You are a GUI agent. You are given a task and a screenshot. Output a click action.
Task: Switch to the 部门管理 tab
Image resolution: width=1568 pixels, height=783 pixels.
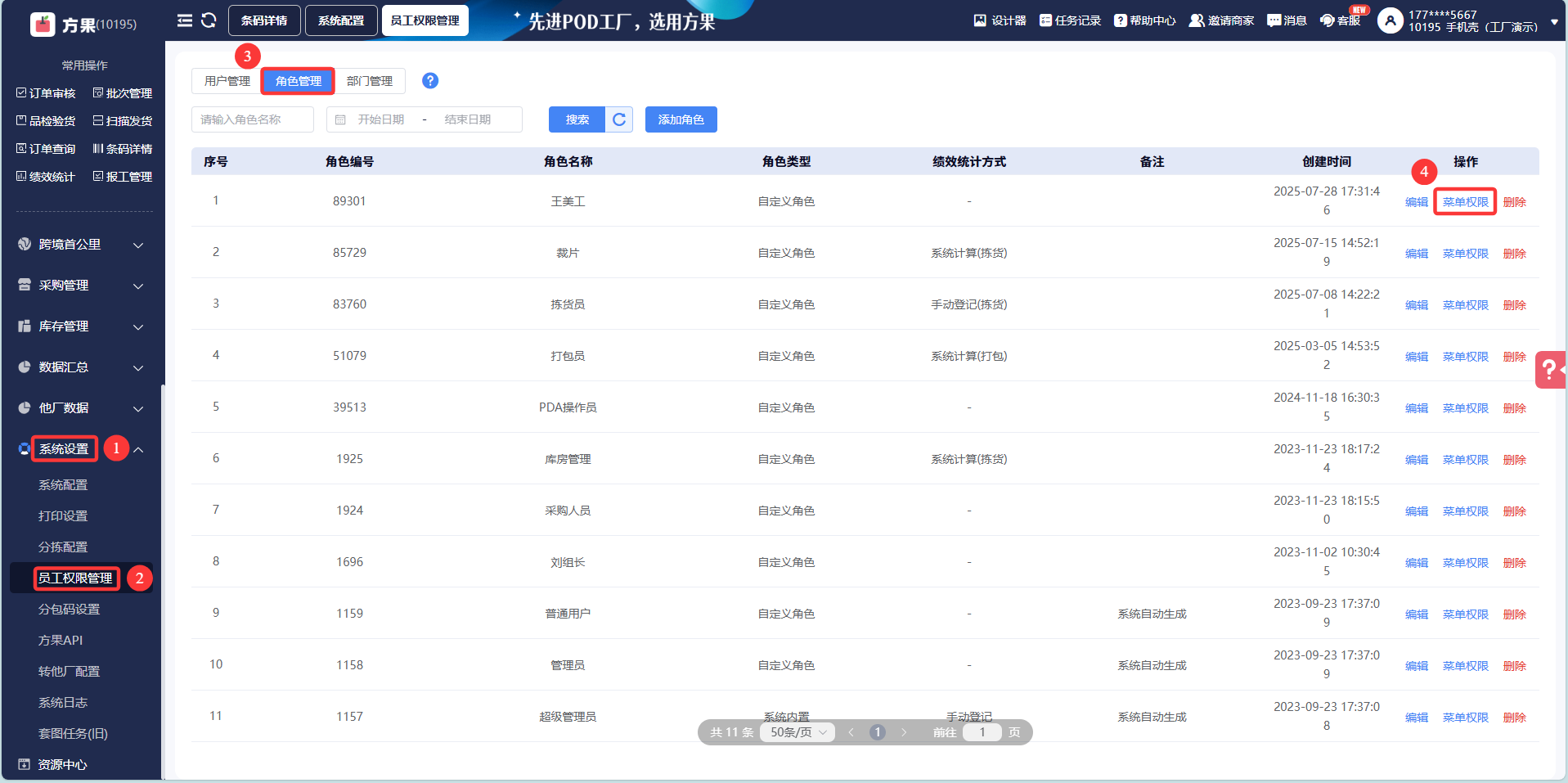point(369,81)
